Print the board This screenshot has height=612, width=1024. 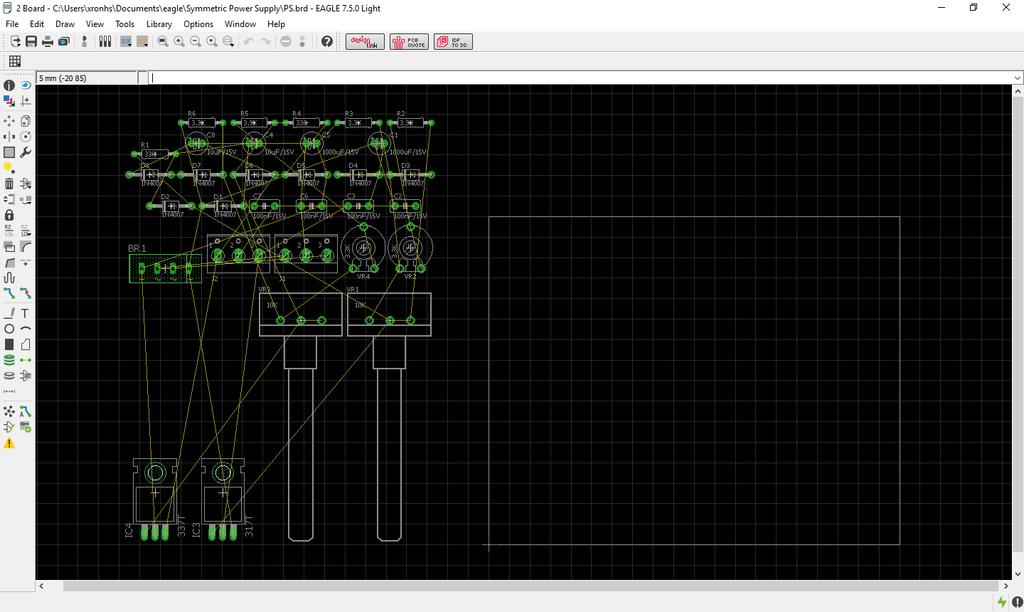pos(48,42)
